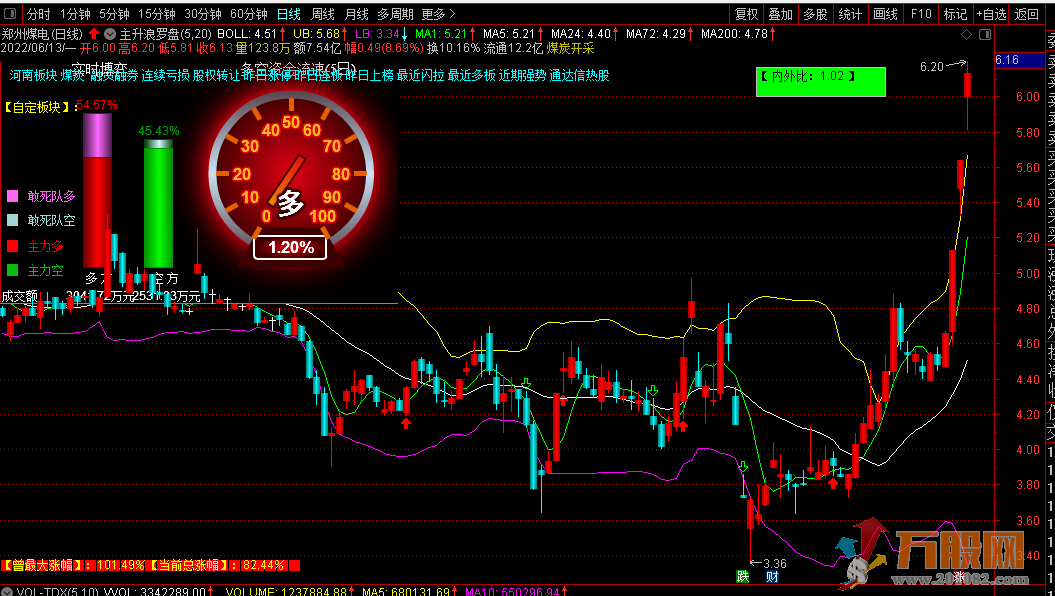Click the diamond icon at chart top-right

click(966, 34)
